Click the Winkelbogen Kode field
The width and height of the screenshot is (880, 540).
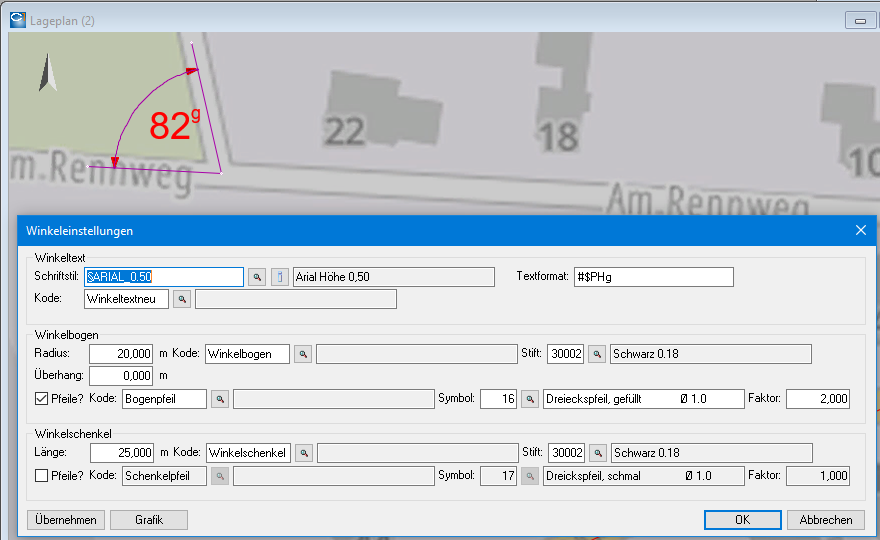point(248,354)
